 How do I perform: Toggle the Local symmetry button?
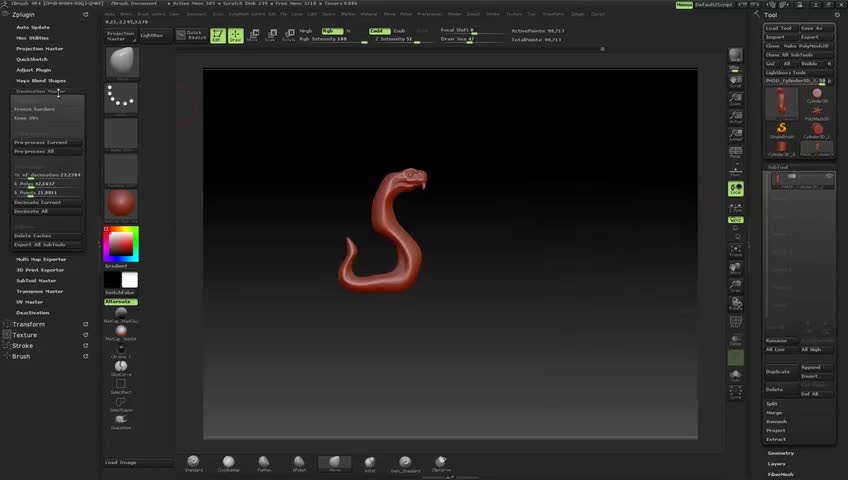click(736, 189)
